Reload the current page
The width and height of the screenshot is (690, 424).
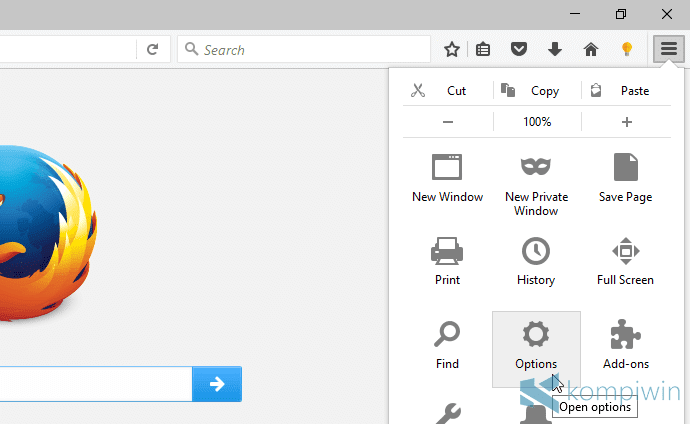point(152,49)
